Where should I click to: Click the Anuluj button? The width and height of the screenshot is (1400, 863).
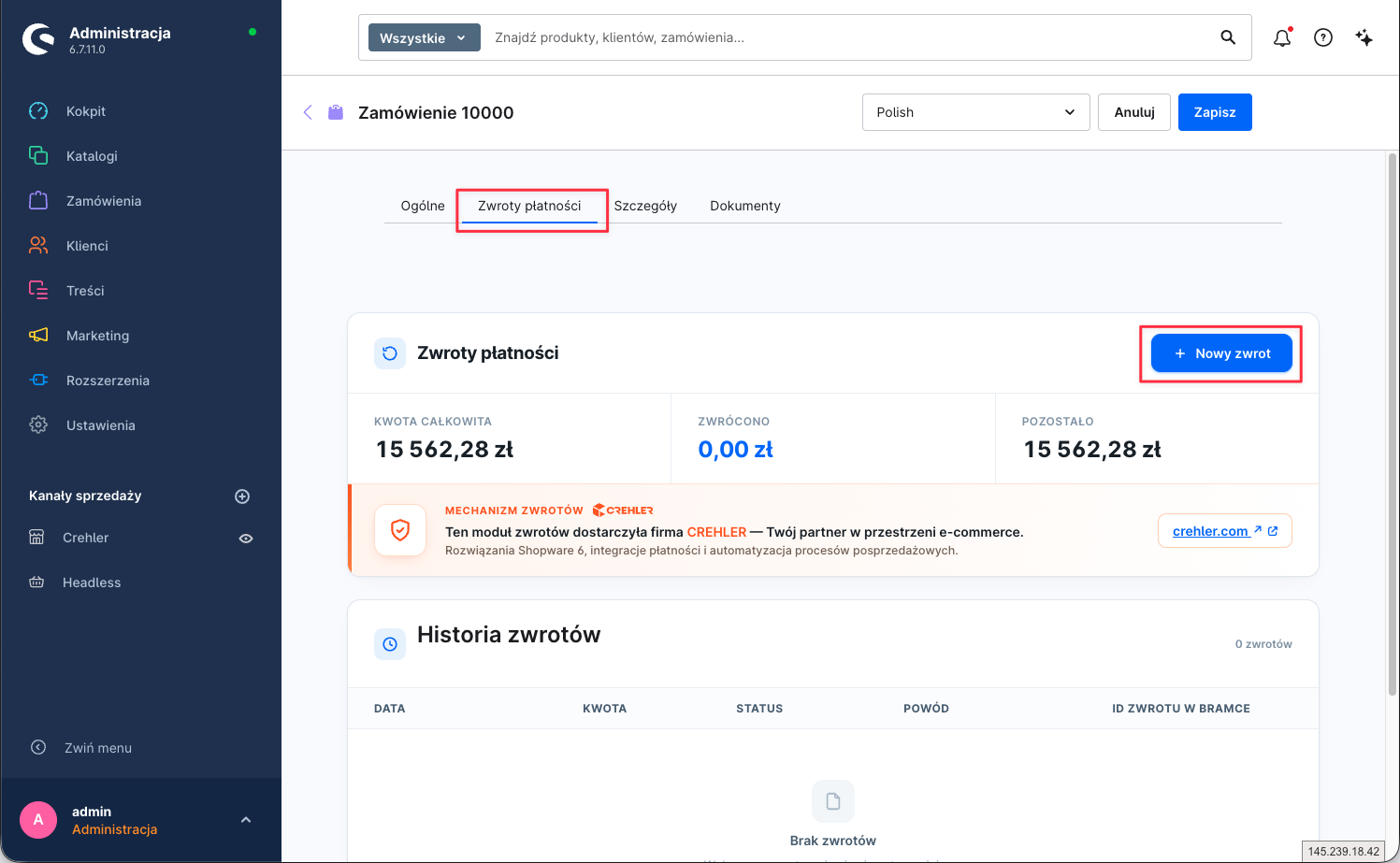1134,112
